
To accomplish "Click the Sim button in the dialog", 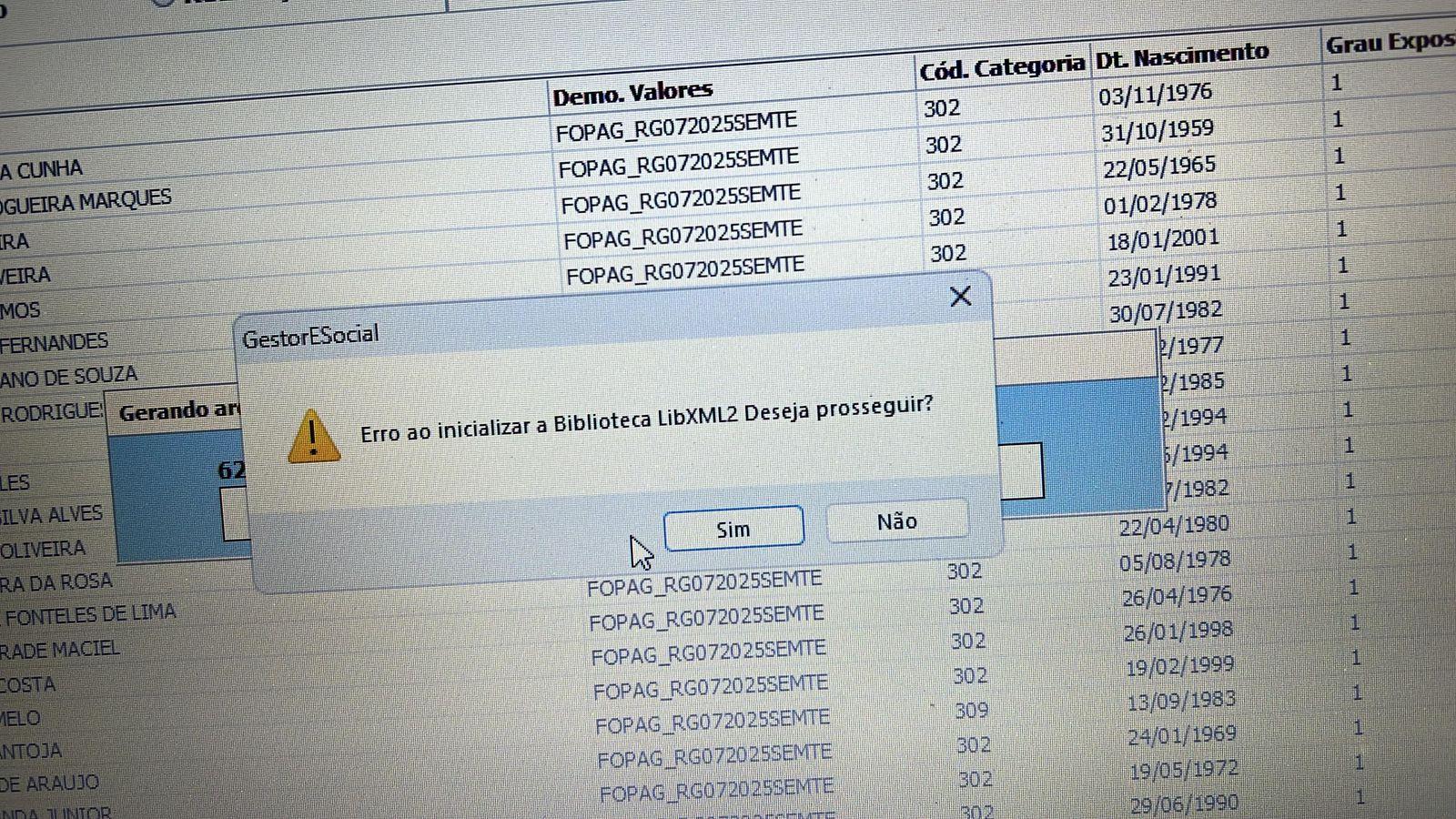I will tap(733, 529).
